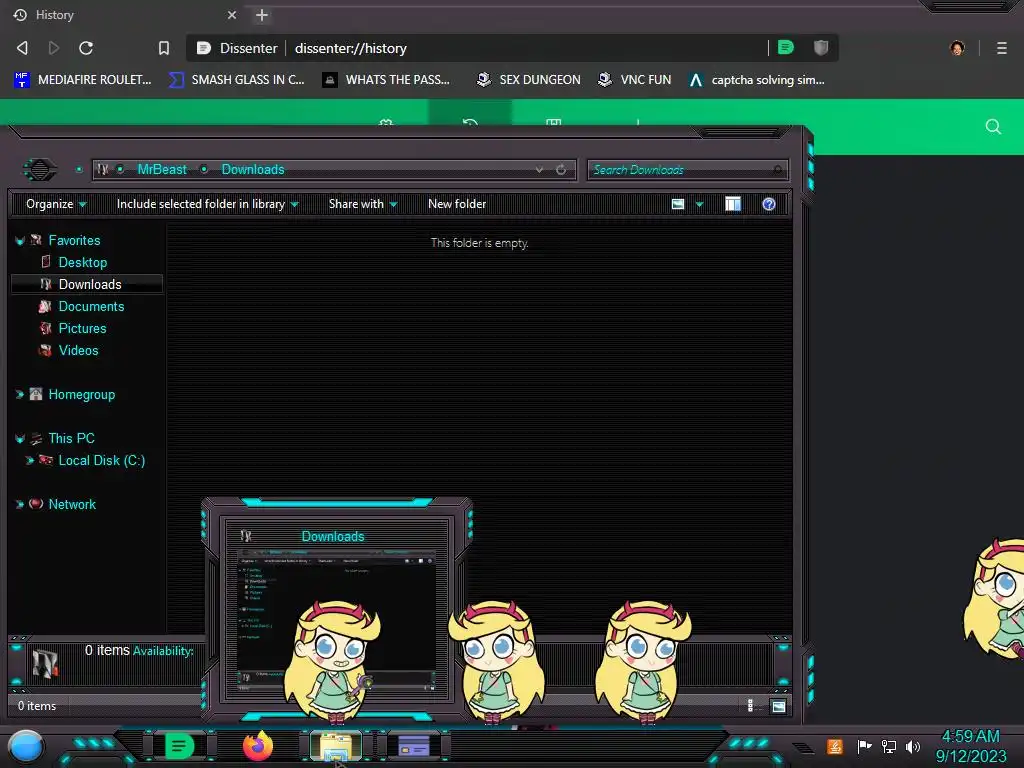Bookmark this page in Dissenter
This screenshot has width=1024, height=768.
(164, 48)
